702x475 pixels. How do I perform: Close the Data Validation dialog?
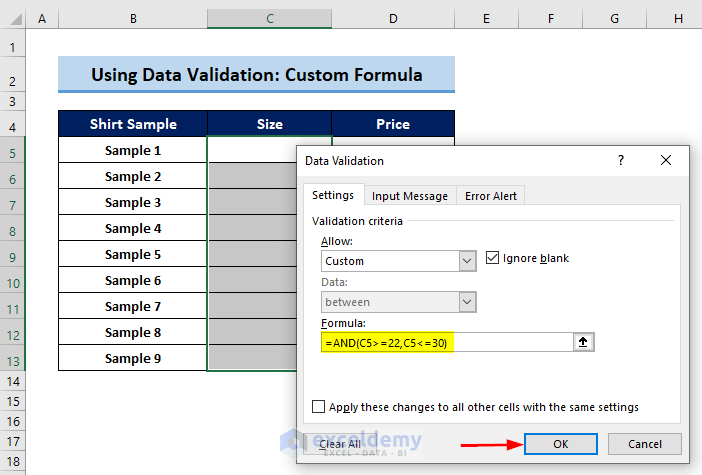coord(666,160)
